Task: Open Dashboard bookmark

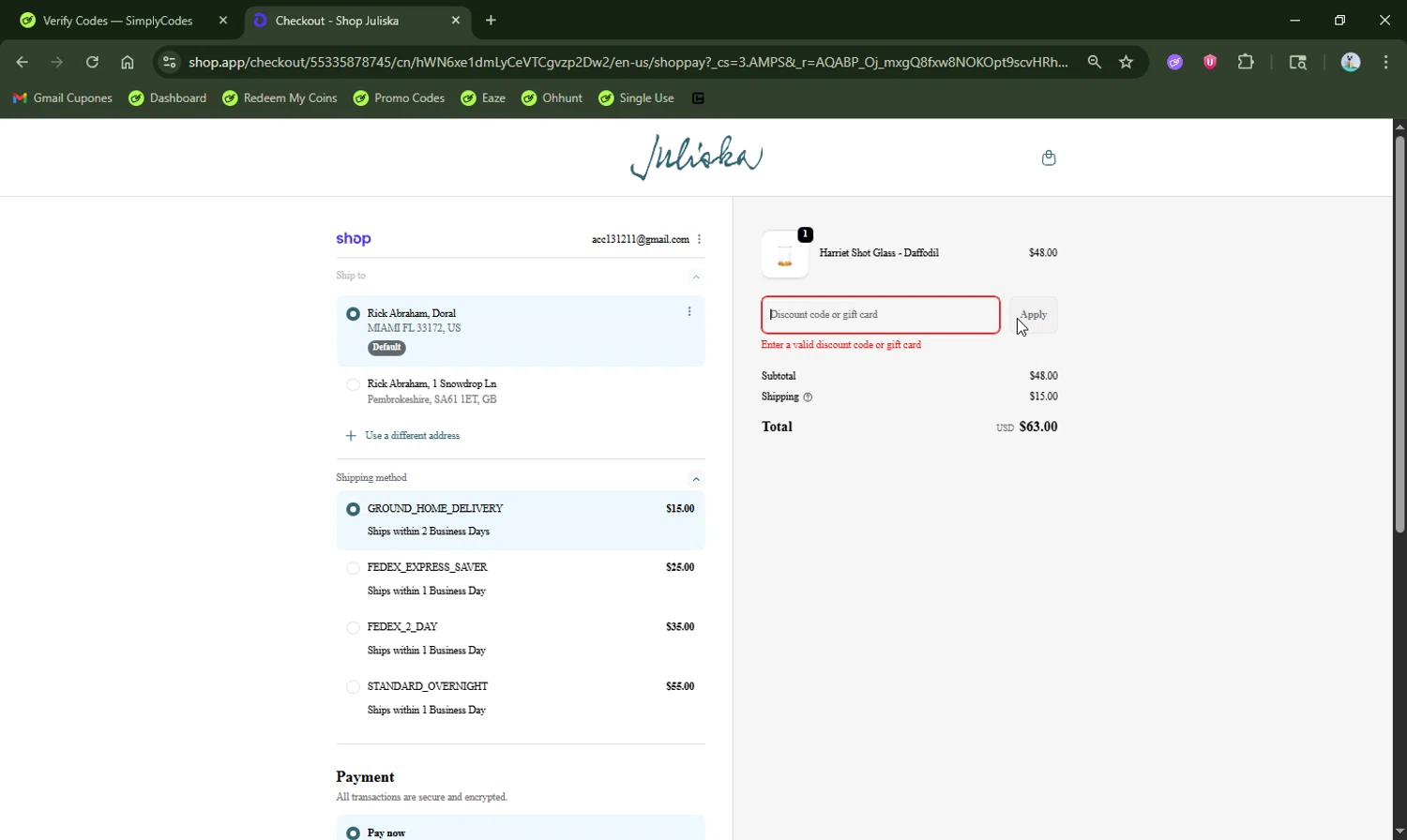Action: tap(168, 97)
